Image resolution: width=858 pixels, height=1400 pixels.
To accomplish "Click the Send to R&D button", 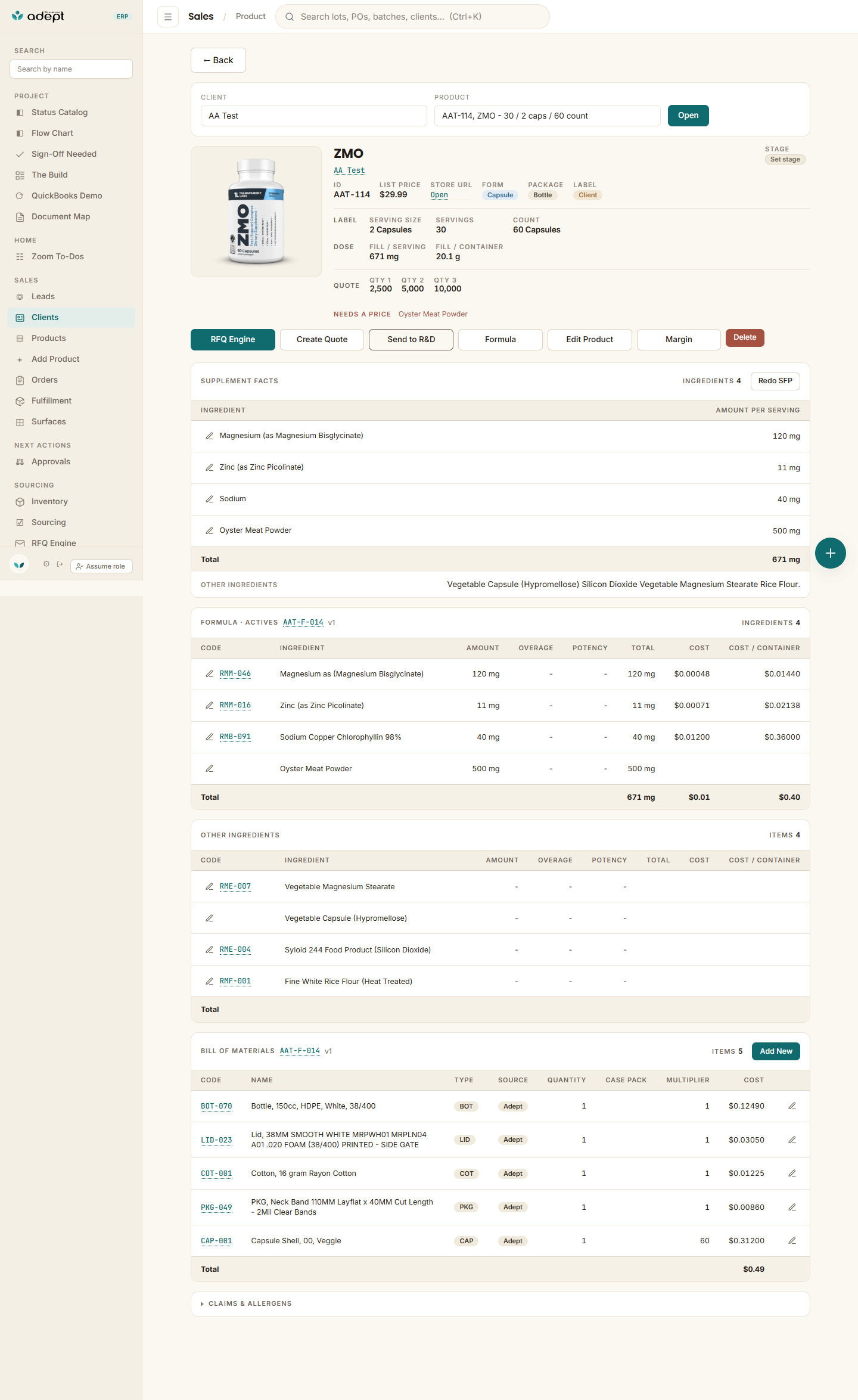I will 411,340.
